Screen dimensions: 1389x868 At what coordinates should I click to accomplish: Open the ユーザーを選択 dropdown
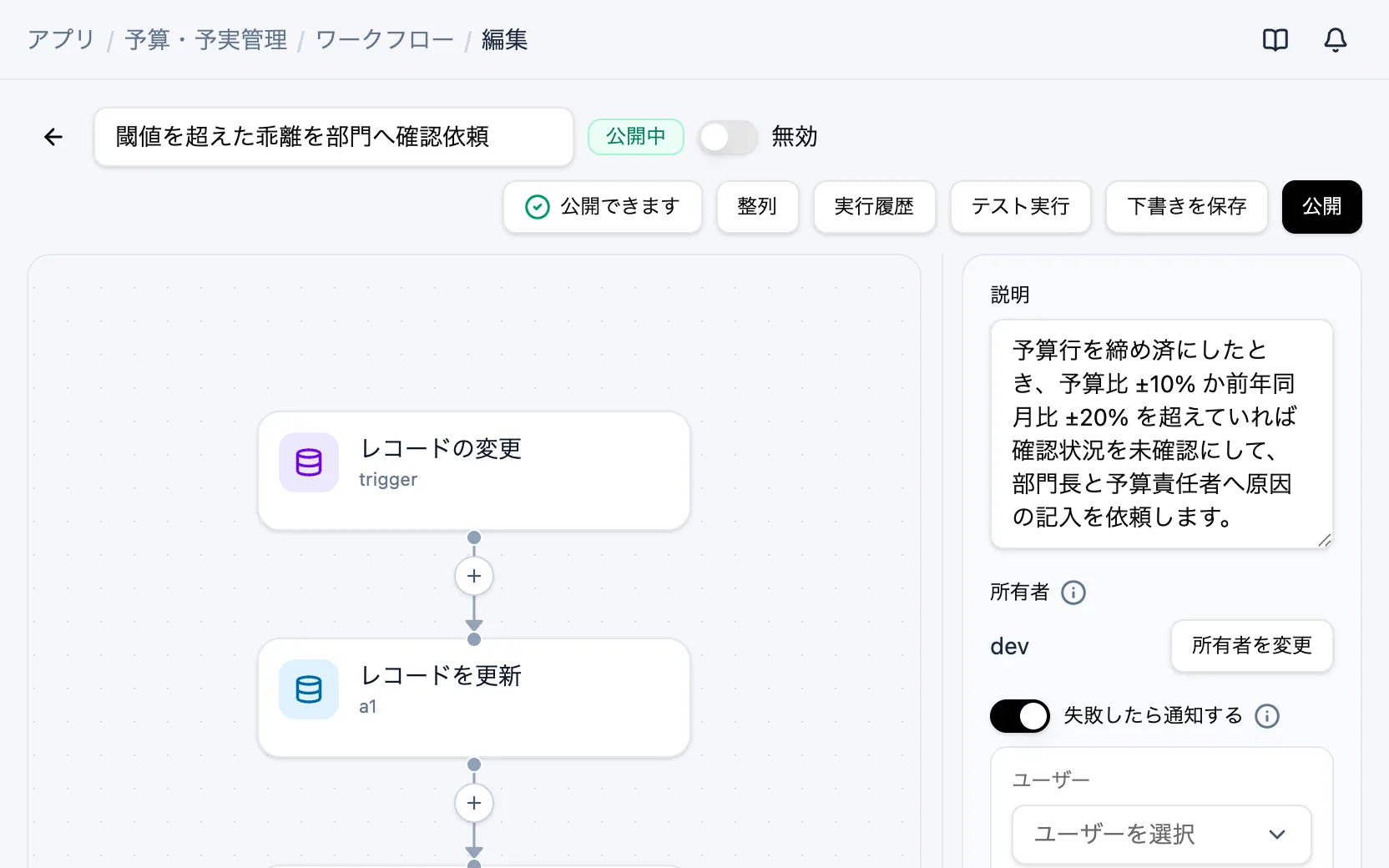pos(1162,835)
